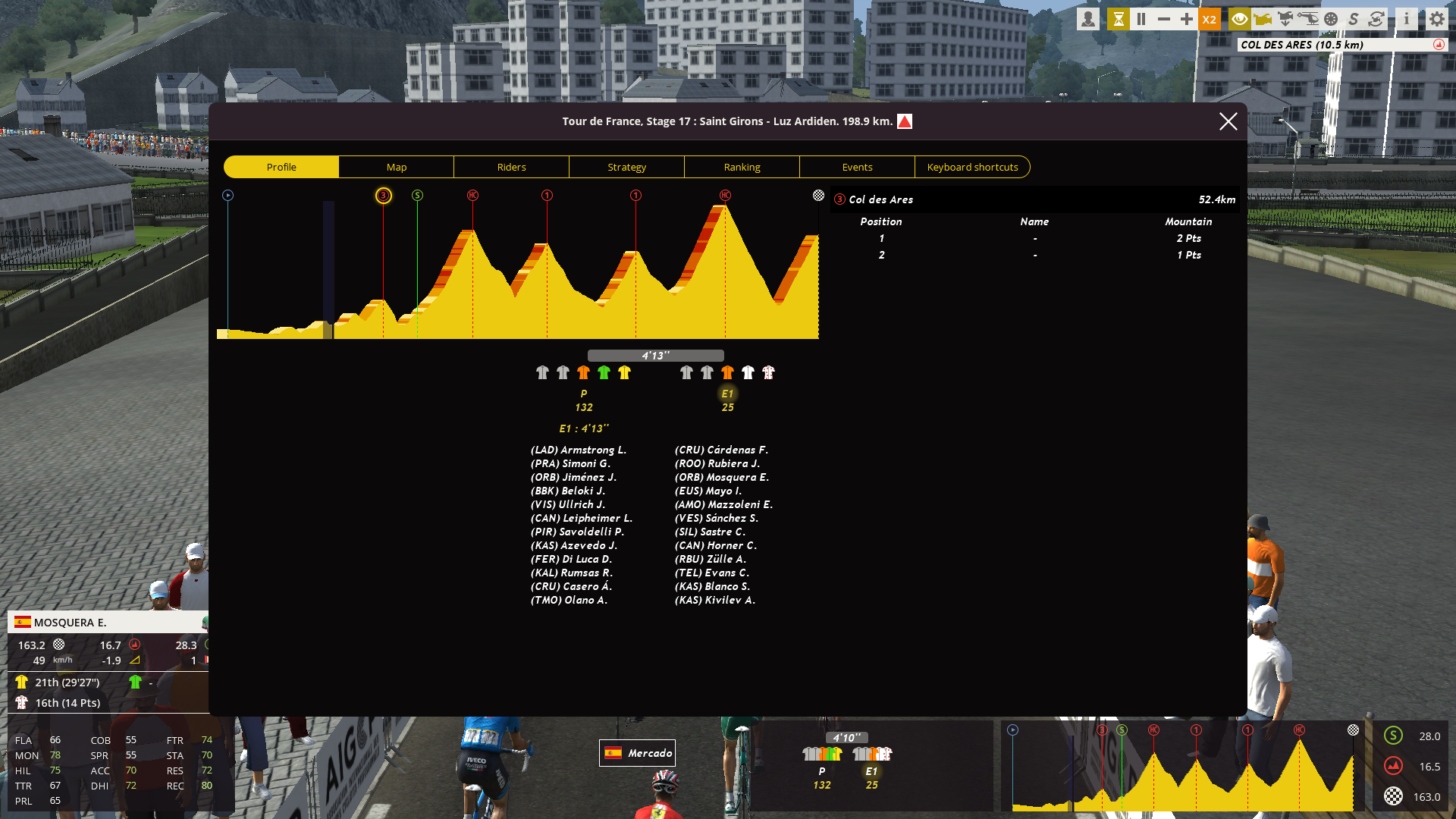Click the blue start marker on the large profile
Screen dimensions: 1456x819
click(227, 196)
